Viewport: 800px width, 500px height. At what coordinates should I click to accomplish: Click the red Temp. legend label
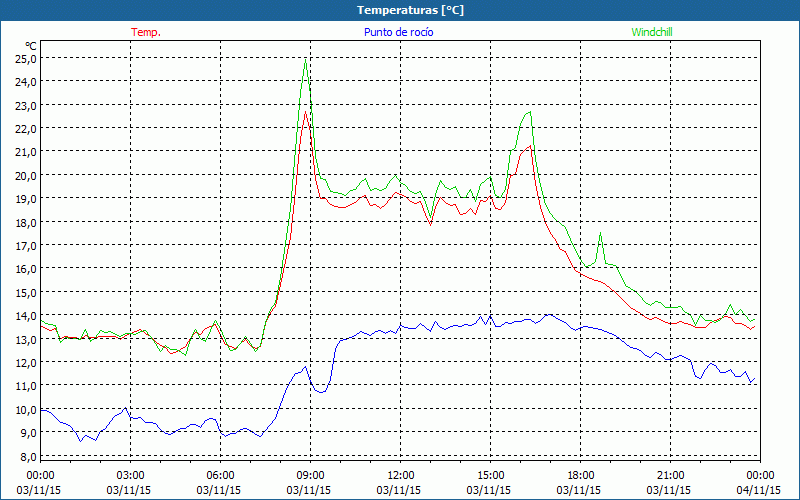pyautogui.click(x=146, y=32)
